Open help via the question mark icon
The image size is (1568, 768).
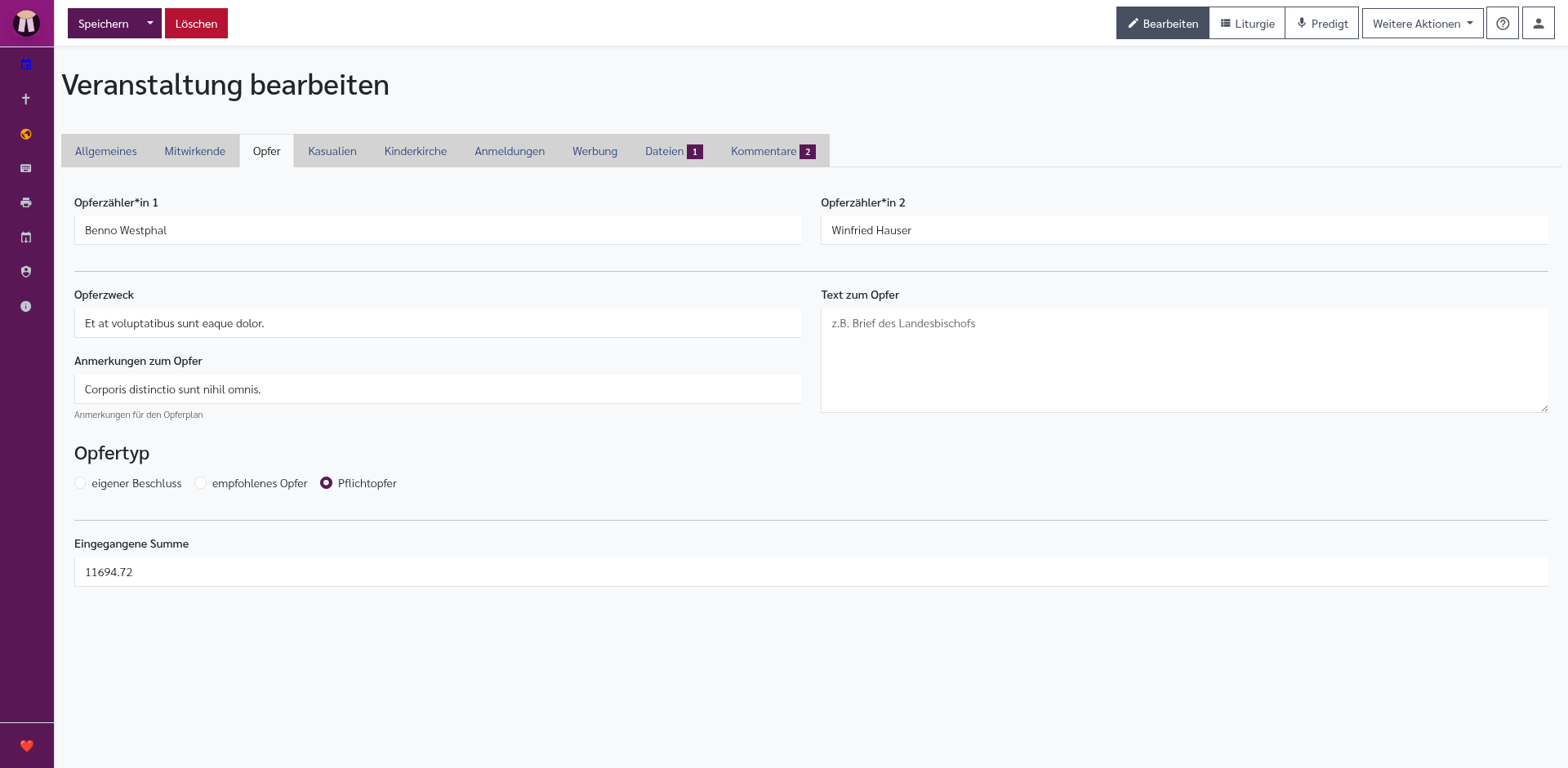1502,24
